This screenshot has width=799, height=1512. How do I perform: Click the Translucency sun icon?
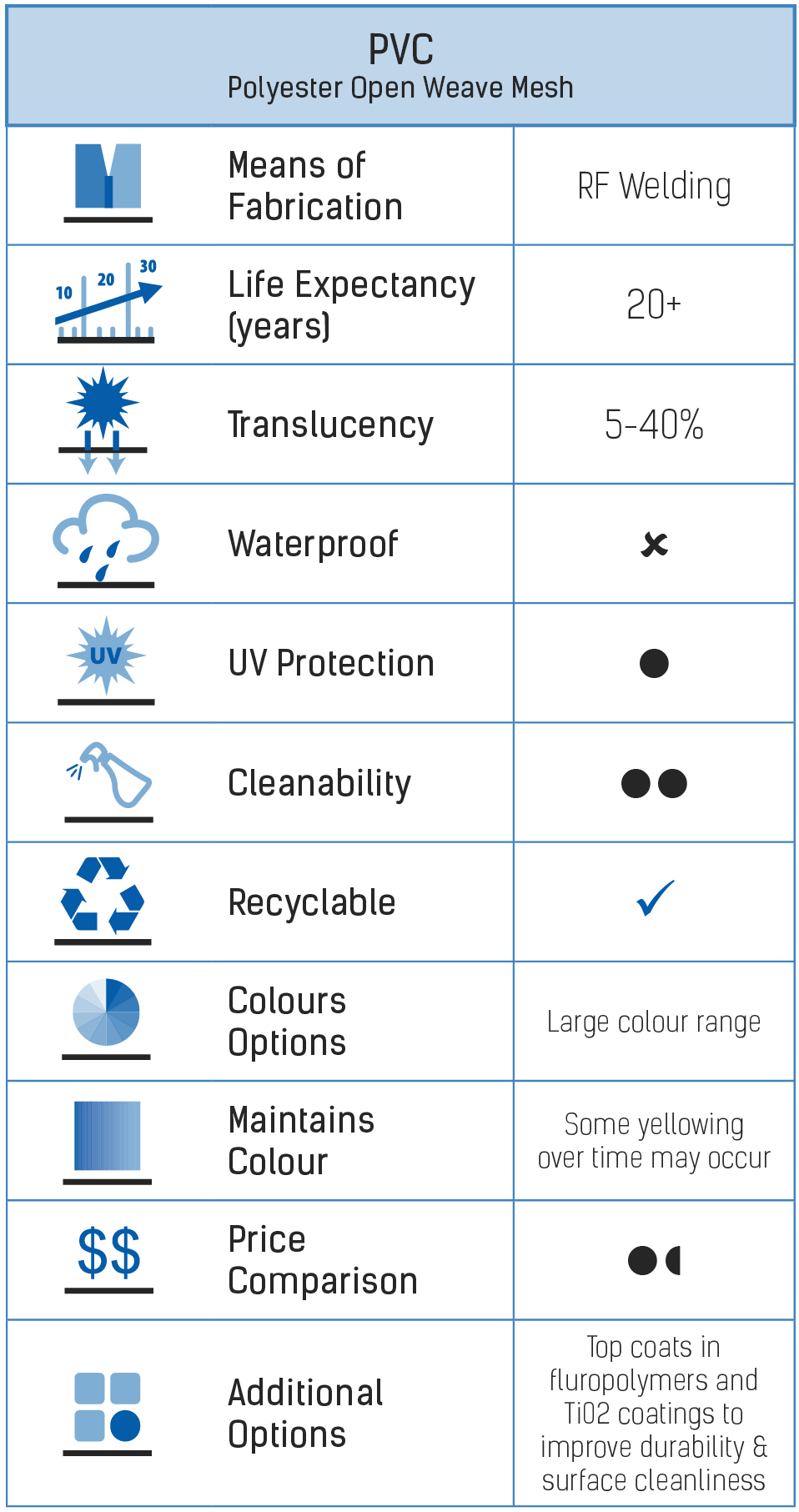coord(103,420)
